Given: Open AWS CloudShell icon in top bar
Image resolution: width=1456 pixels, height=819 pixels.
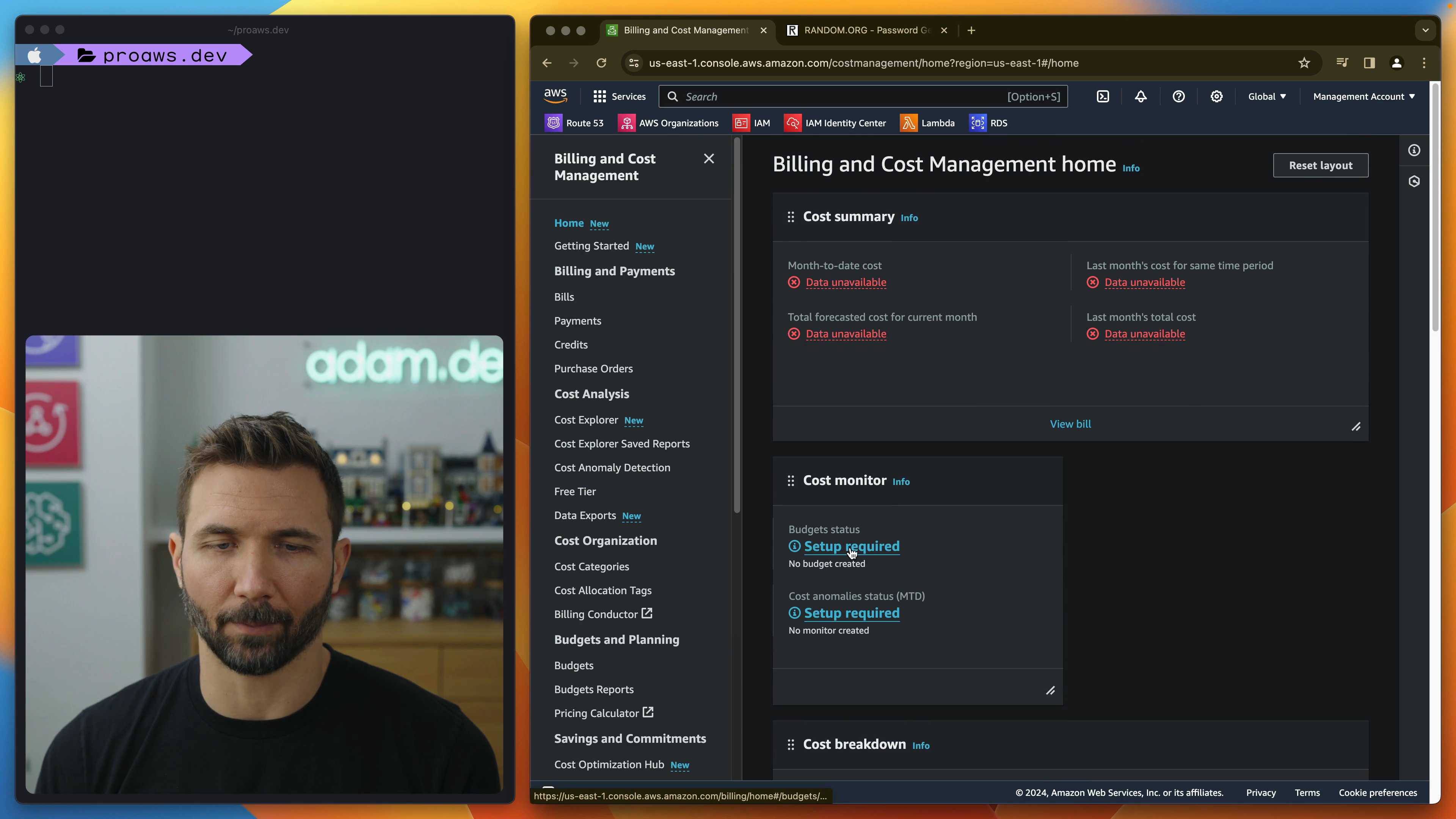Looking at the screenshot, I should coord(1103,97).
